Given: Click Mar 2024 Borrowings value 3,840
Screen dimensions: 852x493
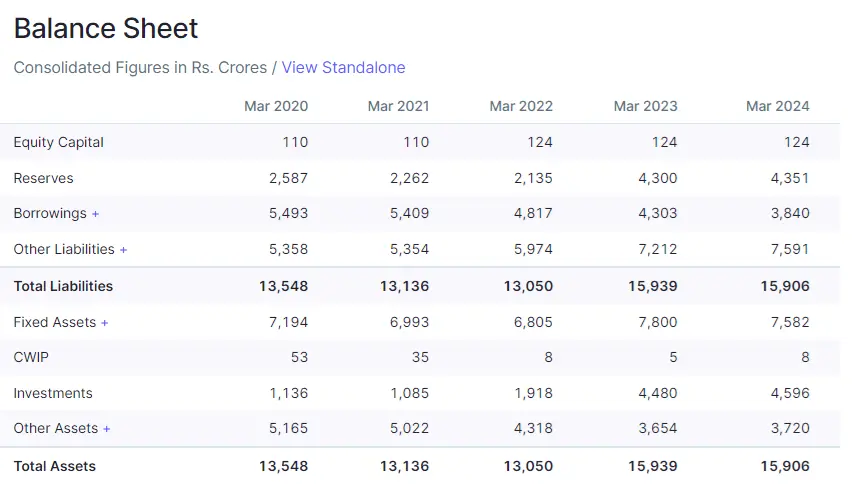Looking at the screenshot, I should coord(790,214).
